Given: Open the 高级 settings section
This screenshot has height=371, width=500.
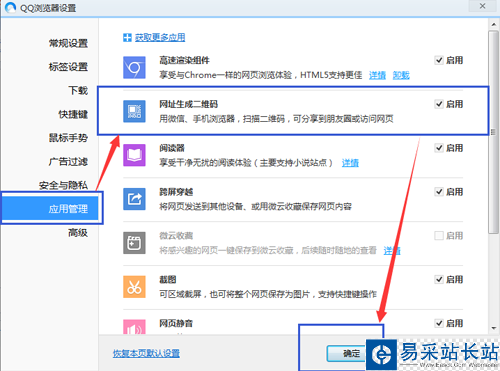Looking at the screenshot, I should (x=78, y=233).
